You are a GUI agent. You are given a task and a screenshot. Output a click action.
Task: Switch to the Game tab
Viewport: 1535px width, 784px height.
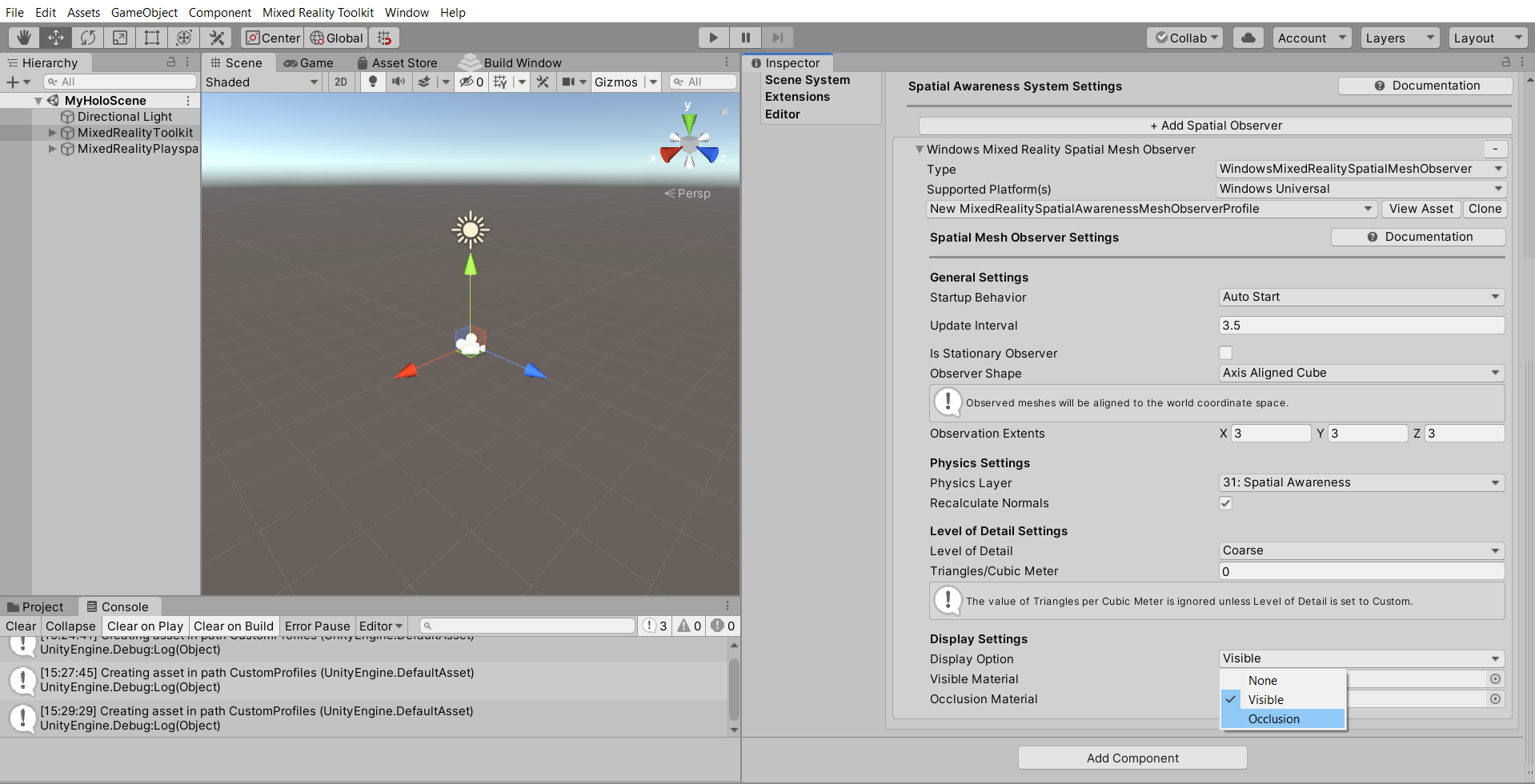click(311, 62)
